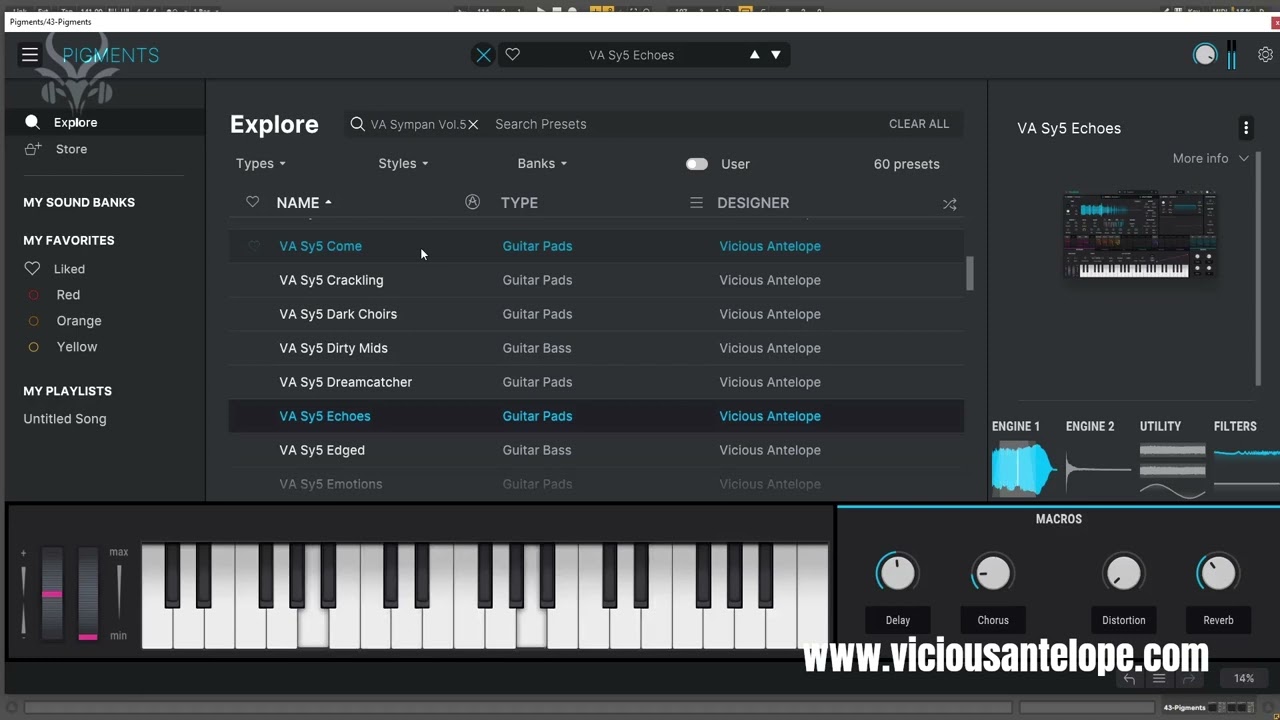Viewport: 1280px width, 720px height.
Task: Like the VA Sy5 Come preset row heart
Action: [x=253, y=246]
